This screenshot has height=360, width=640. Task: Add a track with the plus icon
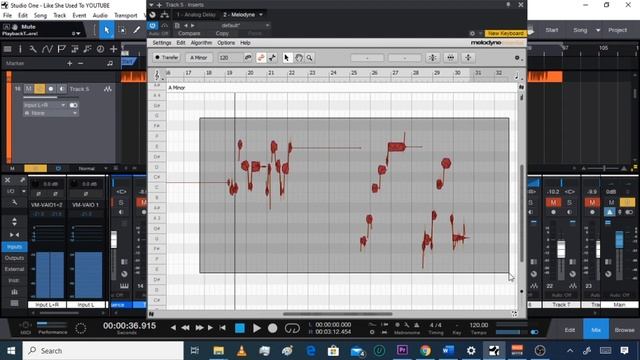pyautogui.click(x=113, y=49)
